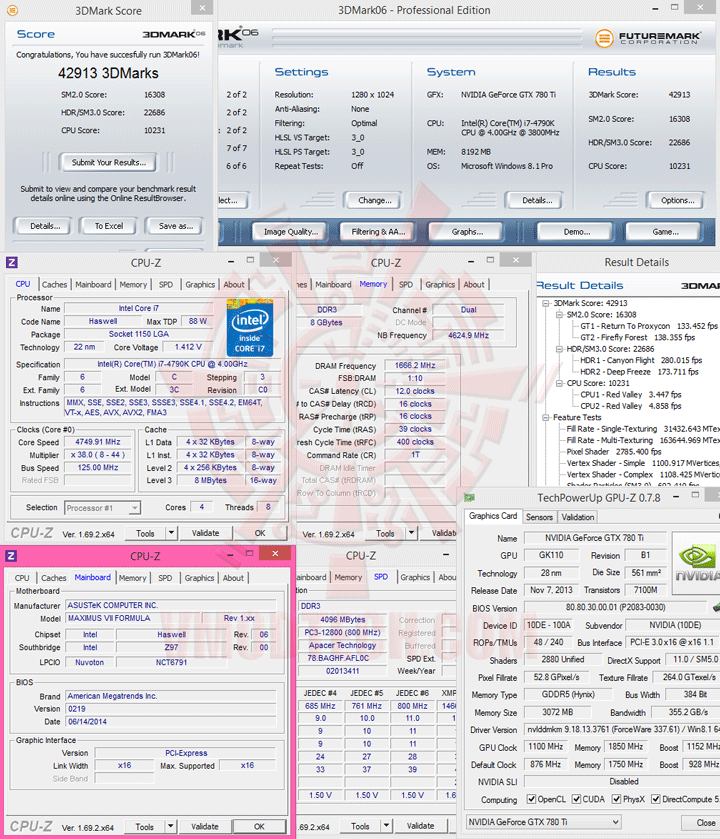The height and width of the screenshot is (839, 720).
Task: Select Pixel Shader 2785.400 fps row
Action: pos(614,452)
